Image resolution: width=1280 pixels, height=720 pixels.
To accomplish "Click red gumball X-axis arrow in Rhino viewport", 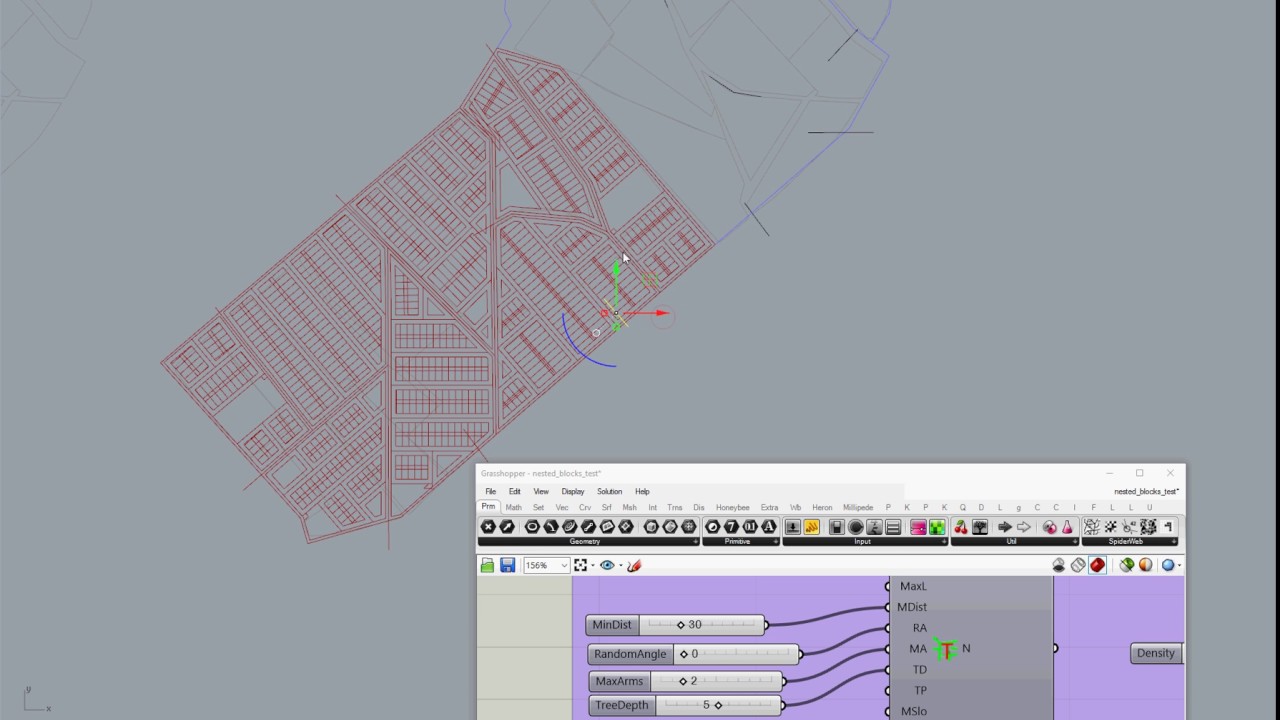I will tap(662, 313).
